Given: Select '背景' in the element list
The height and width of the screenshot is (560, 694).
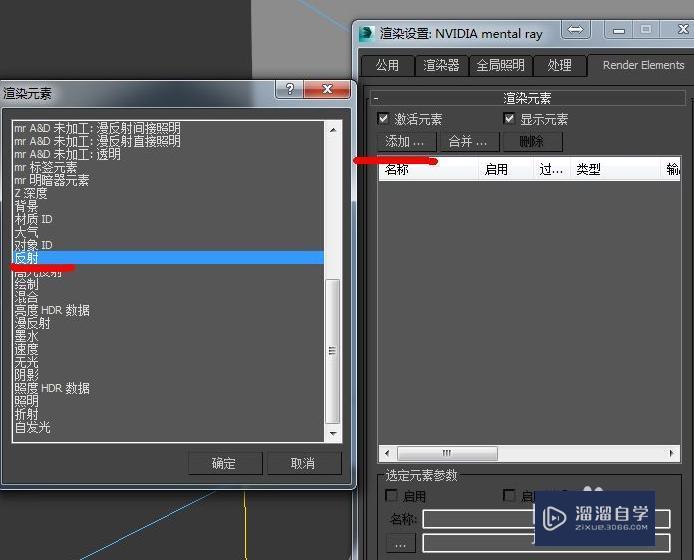Looking at the screenshot, I should pos(168,206).
